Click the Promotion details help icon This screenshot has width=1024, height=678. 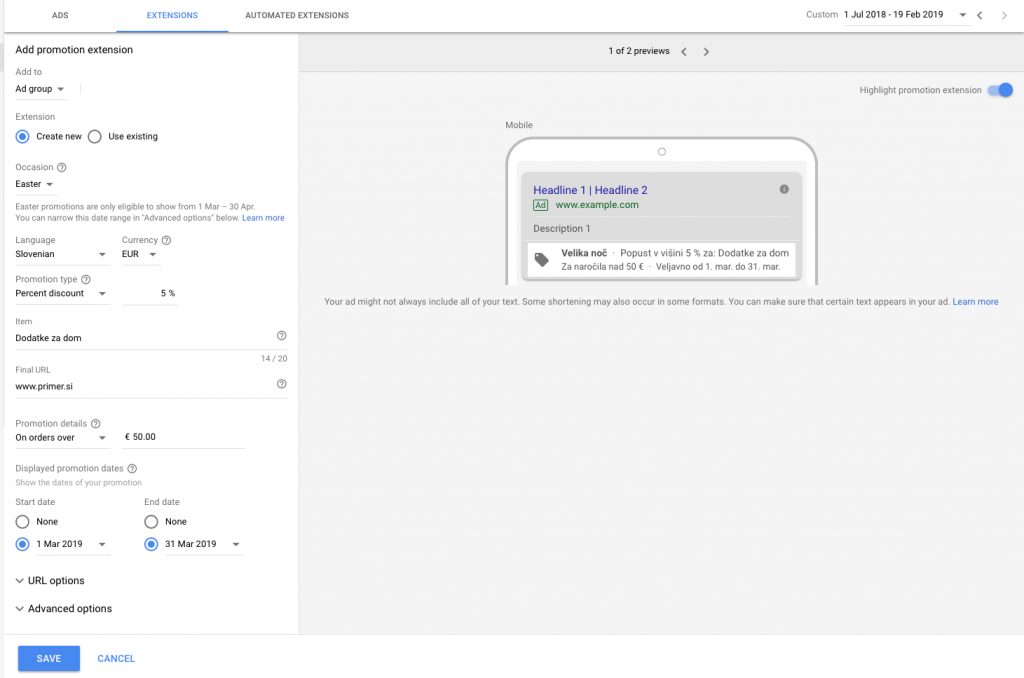coord(96,423)
